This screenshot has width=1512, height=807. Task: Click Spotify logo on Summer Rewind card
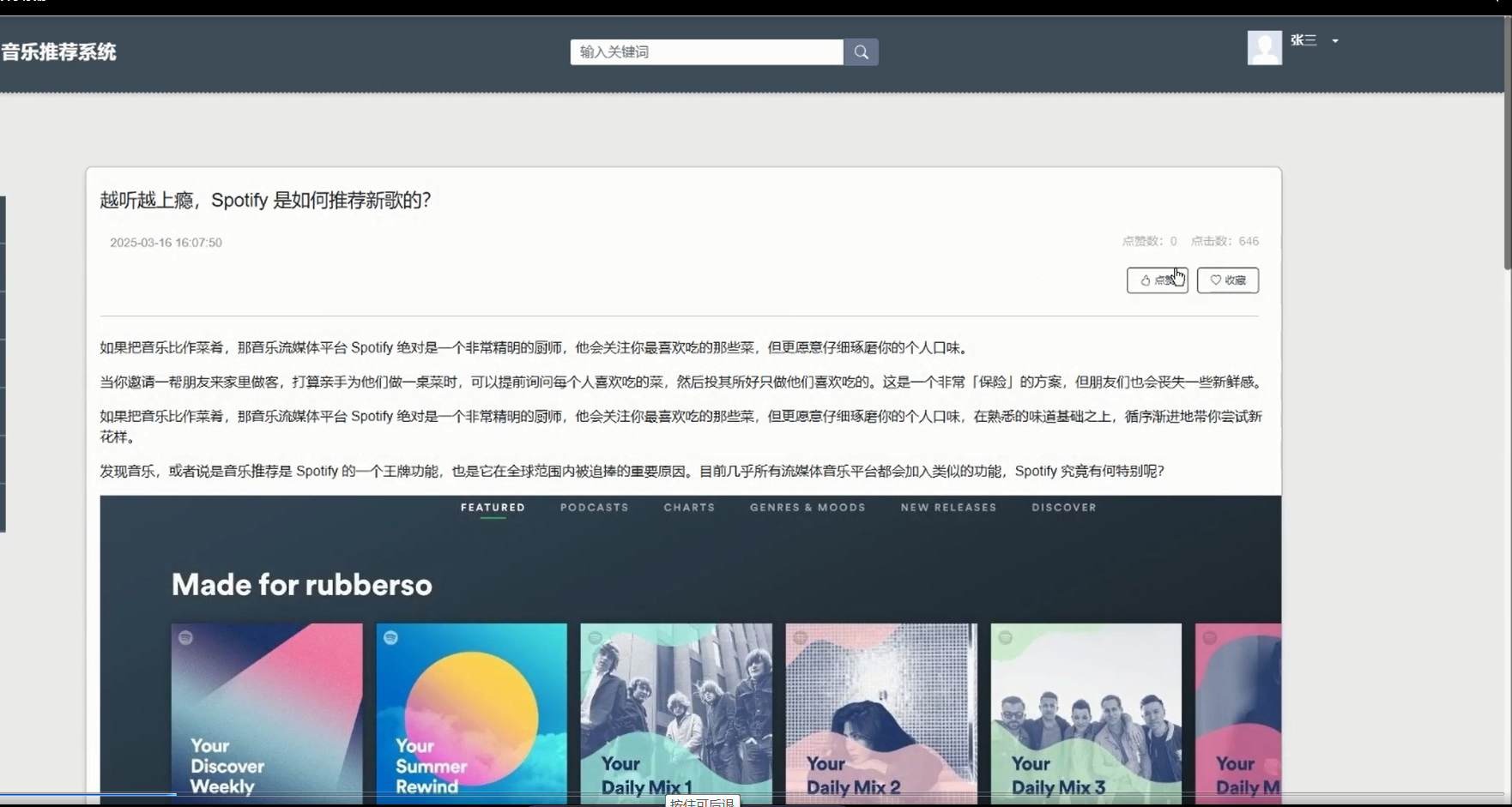pos(391,637)
